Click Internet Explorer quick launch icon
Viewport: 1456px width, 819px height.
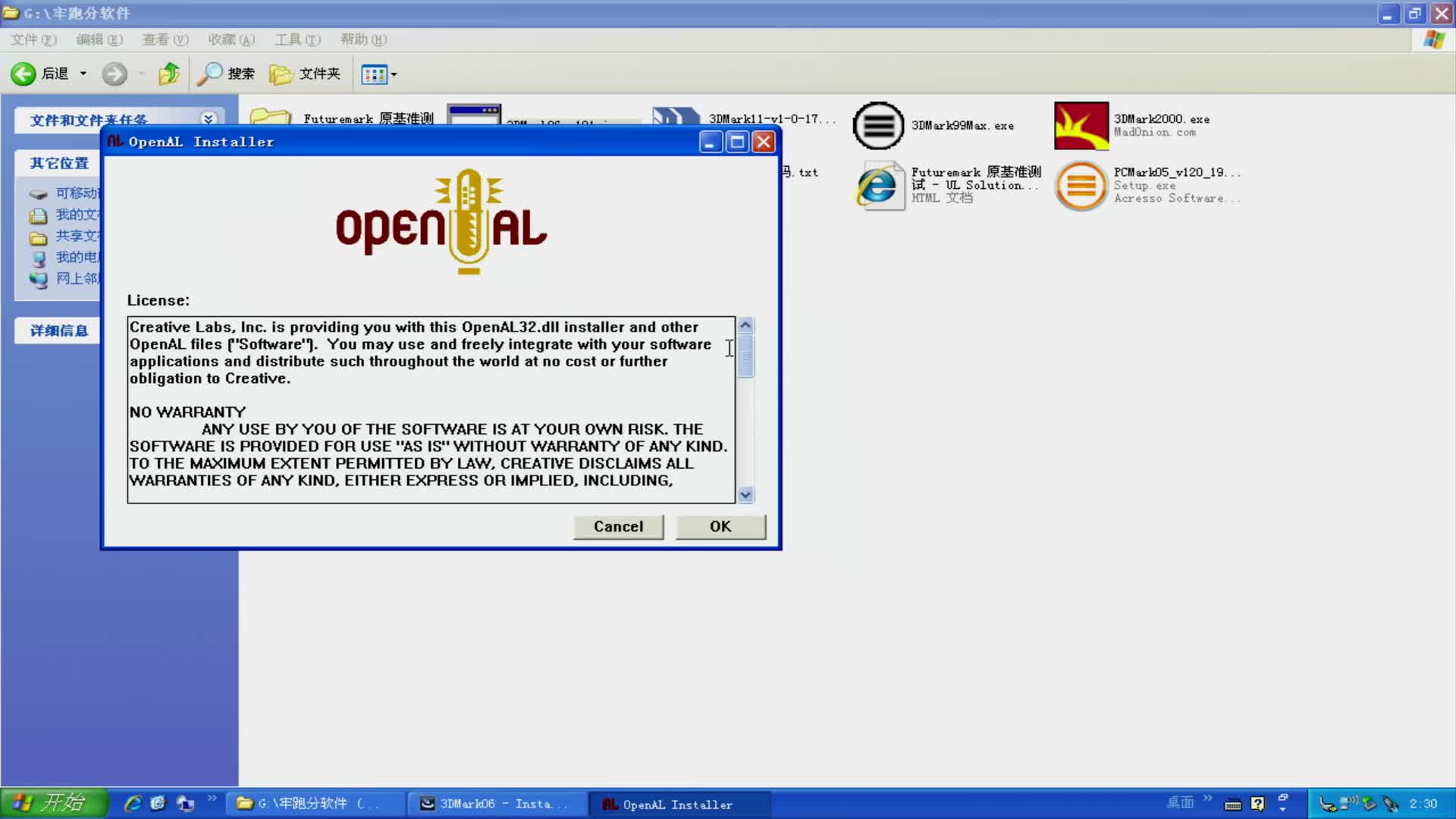point(133,803)
